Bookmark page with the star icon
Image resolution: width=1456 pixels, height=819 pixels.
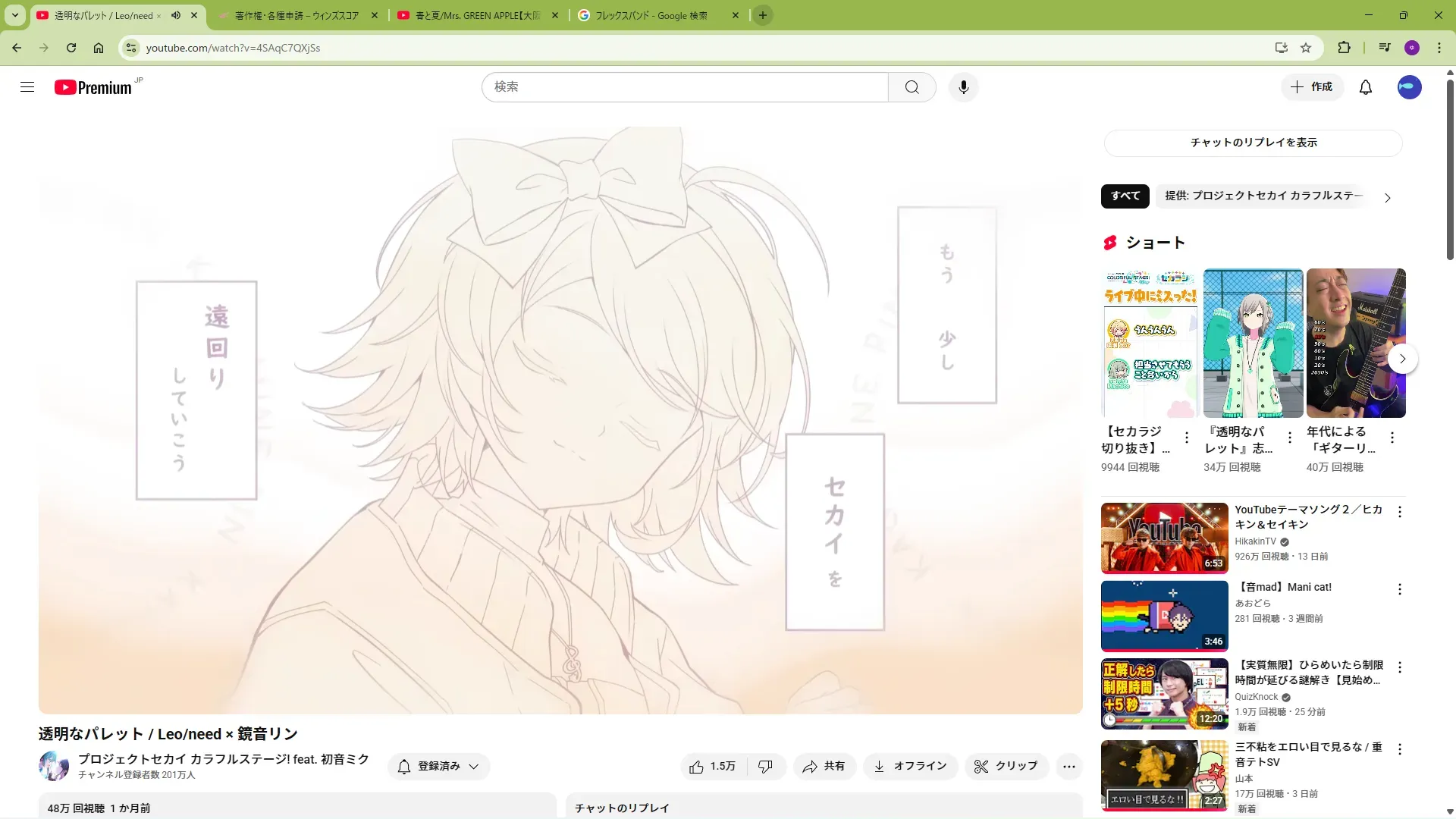coord(1306,48)
